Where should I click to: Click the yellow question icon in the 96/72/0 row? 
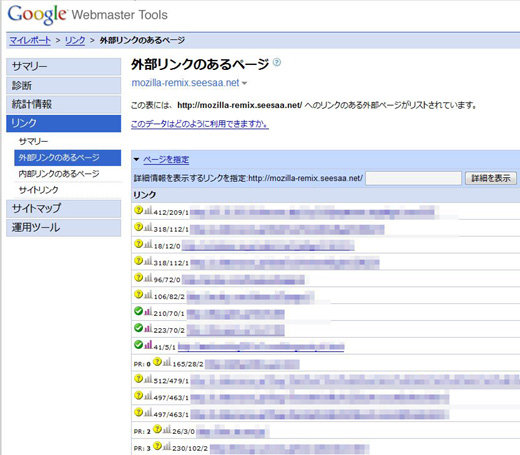point(138,277)
